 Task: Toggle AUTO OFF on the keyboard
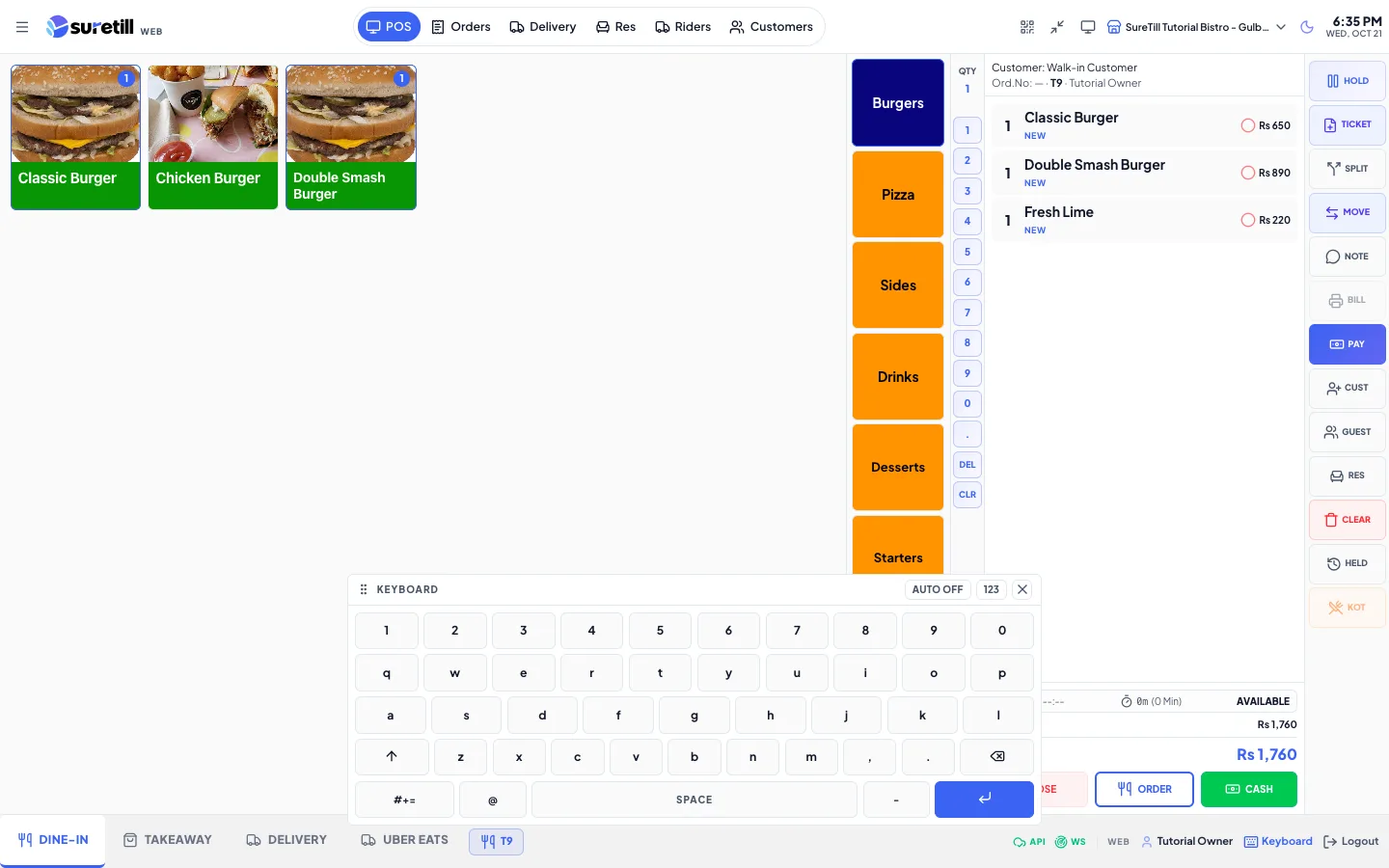pos(938,589)
